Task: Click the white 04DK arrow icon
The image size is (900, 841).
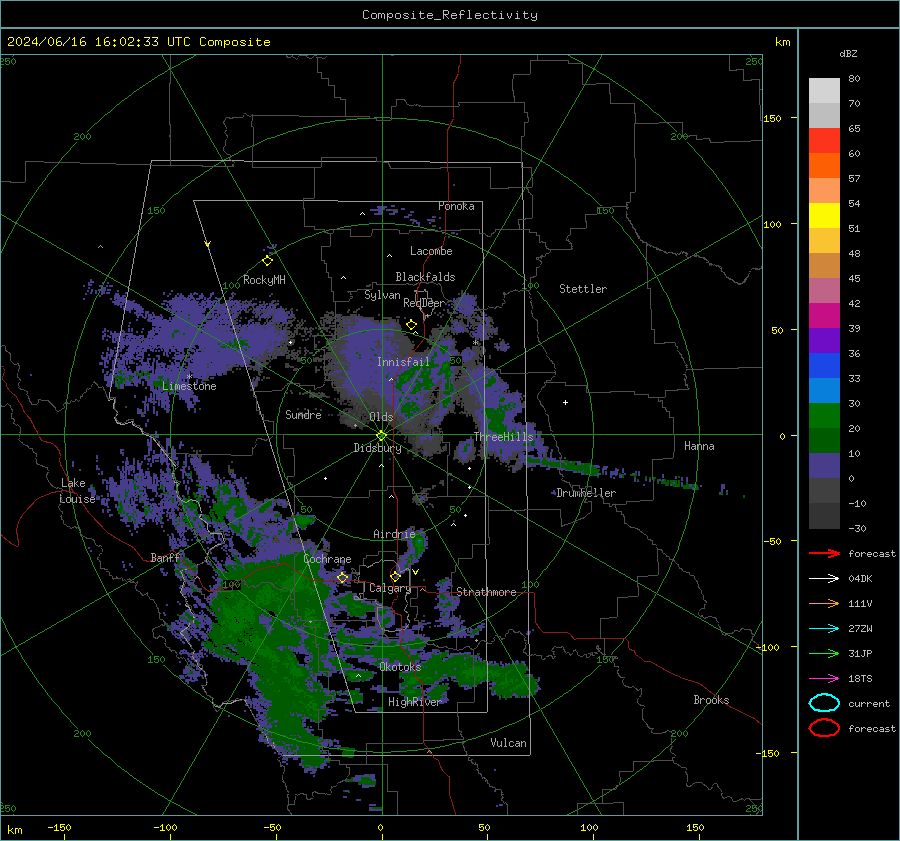Action: (x=824, y=579)
